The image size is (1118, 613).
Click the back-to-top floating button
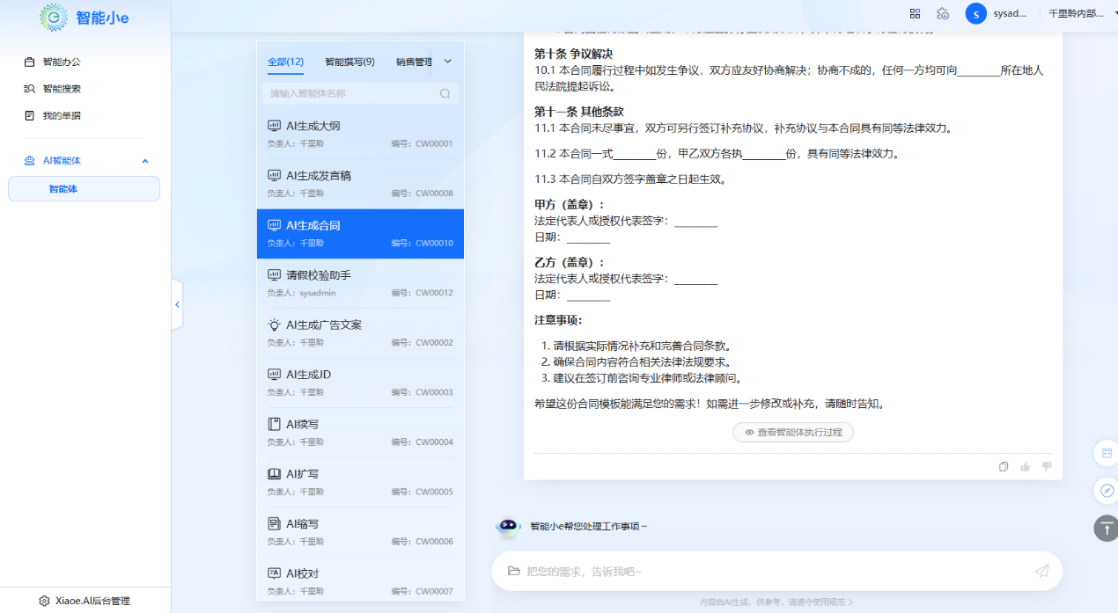(1106, 528)
